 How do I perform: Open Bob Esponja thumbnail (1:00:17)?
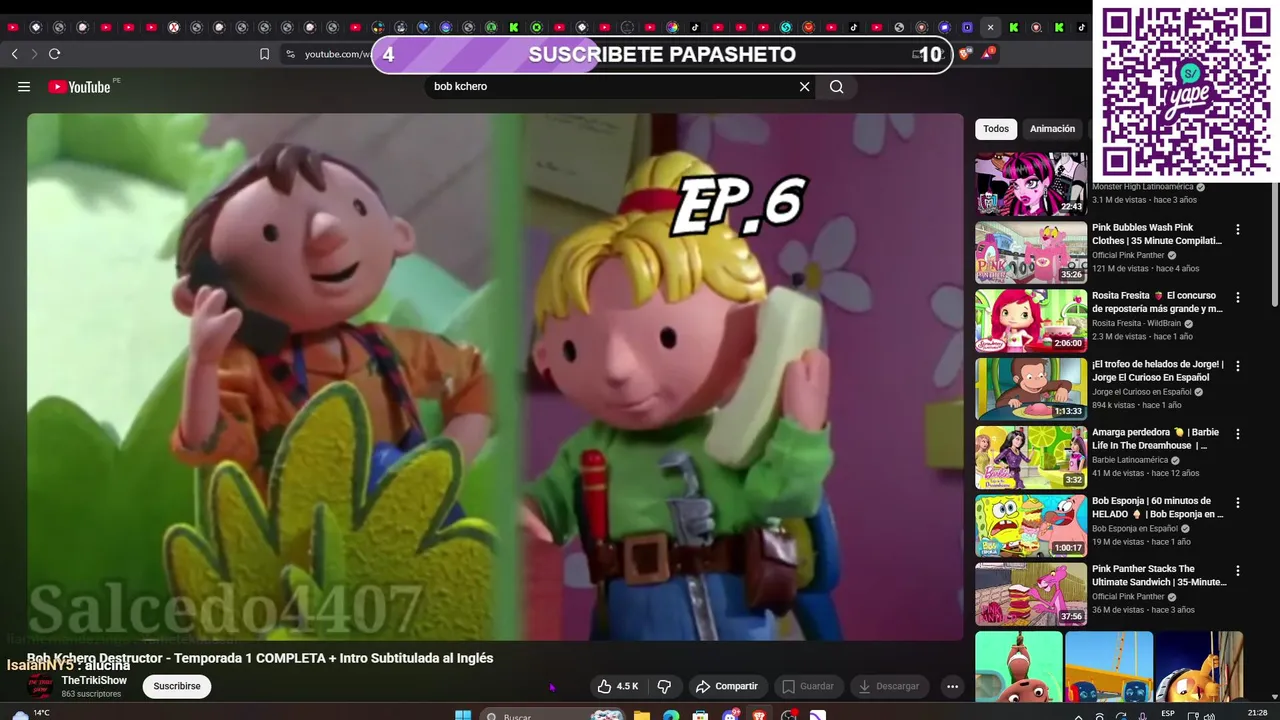[1031, 525]
